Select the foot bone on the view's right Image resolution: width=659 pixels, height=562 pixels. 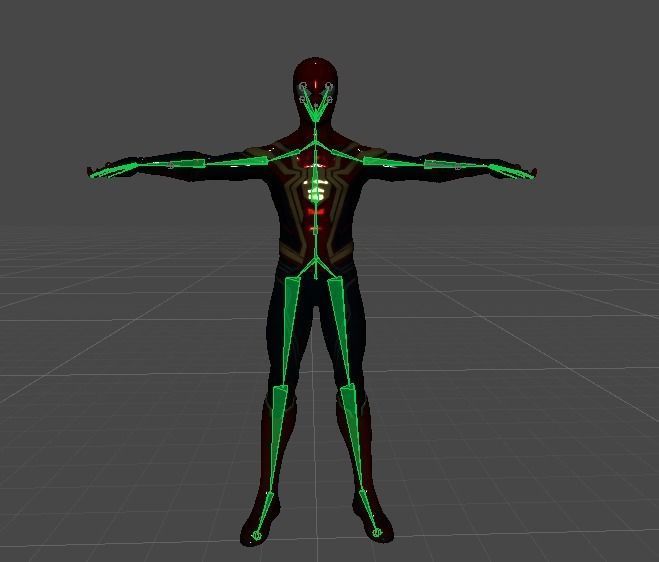point(369,512)
